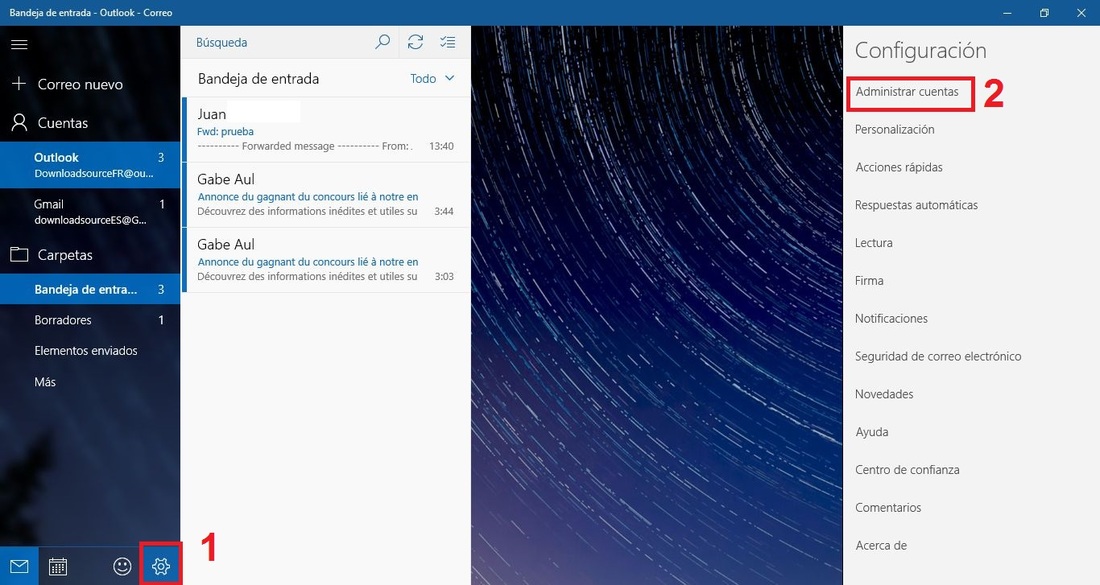Open the Borradores folder
This screenshot has width=1100, height=585.
[90, 320]
